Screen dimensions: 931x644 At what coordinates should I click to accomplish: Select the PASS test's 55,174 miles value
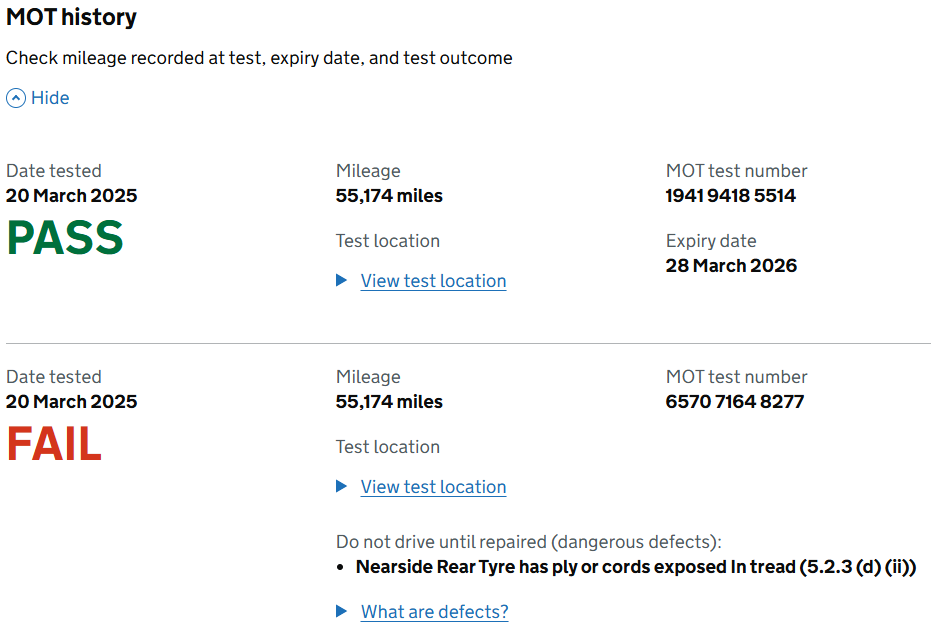click(389, 196)
